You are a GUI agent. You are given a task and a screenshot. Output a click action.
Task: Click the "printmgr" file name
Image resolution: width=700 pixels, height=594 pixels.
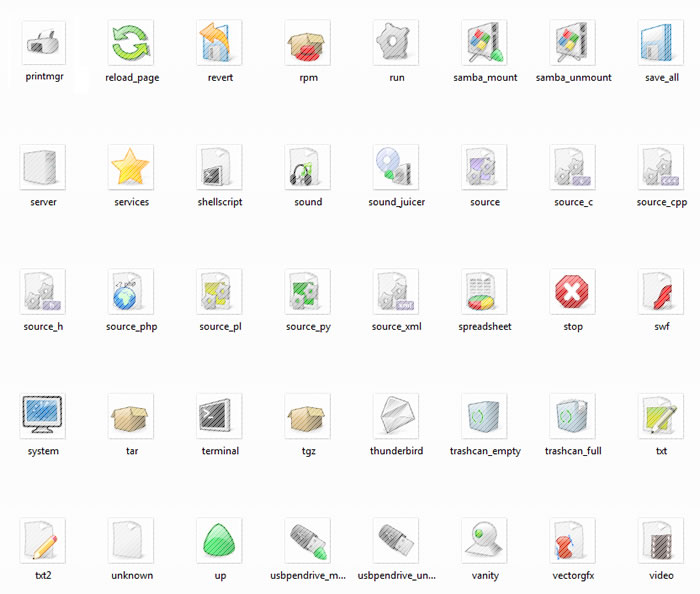pos(45,77)
